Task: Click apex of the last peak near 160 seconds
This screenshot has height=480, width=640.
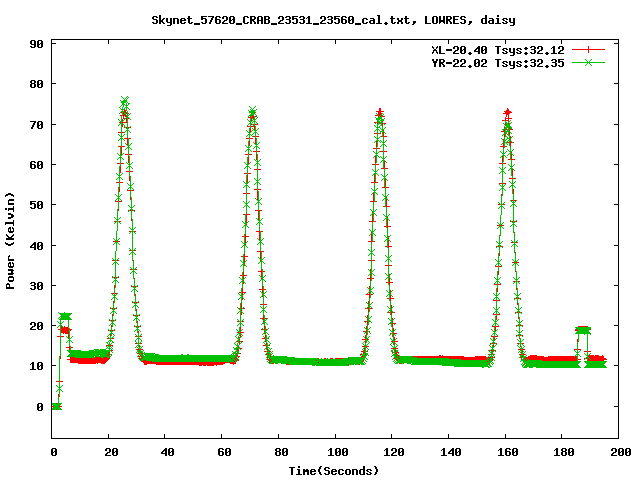Action: pos(507,113)
